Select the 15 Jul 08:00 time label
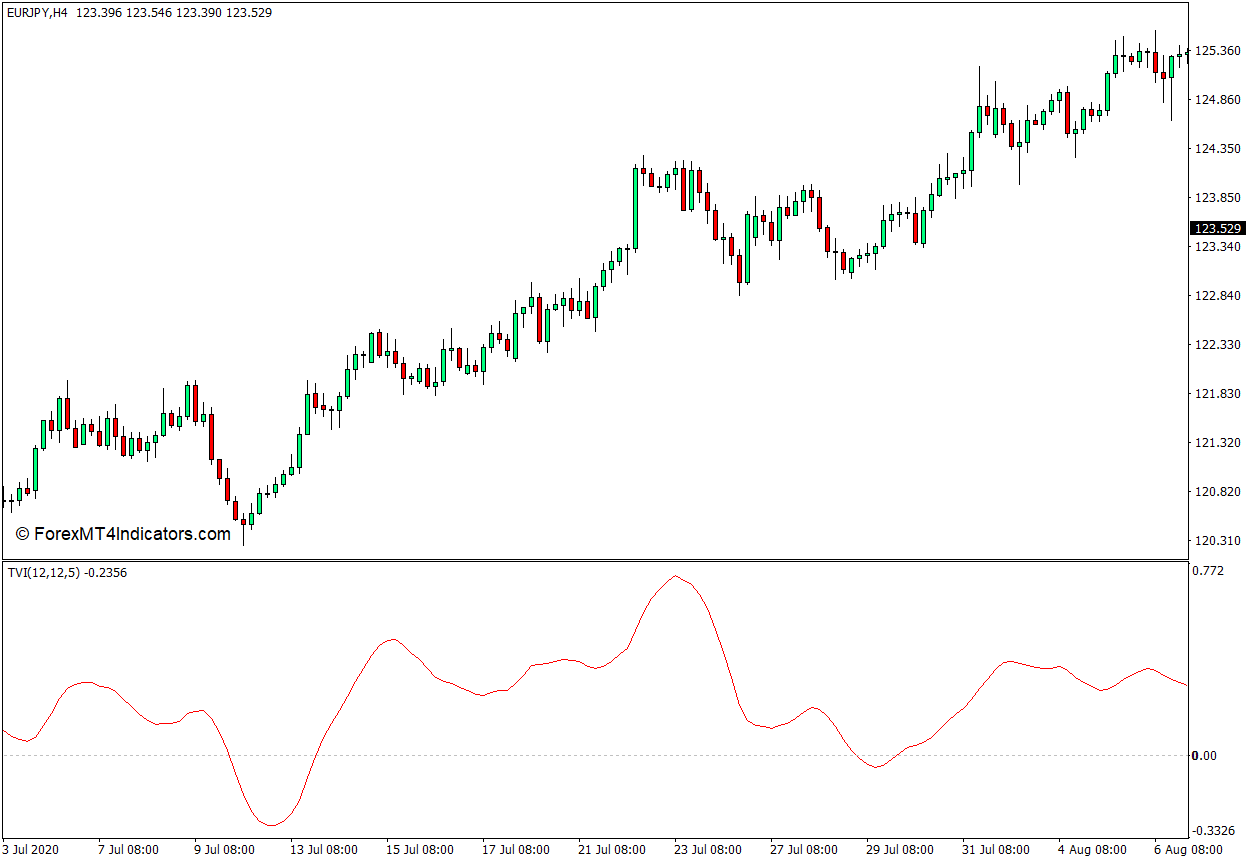 pos(420,850)
